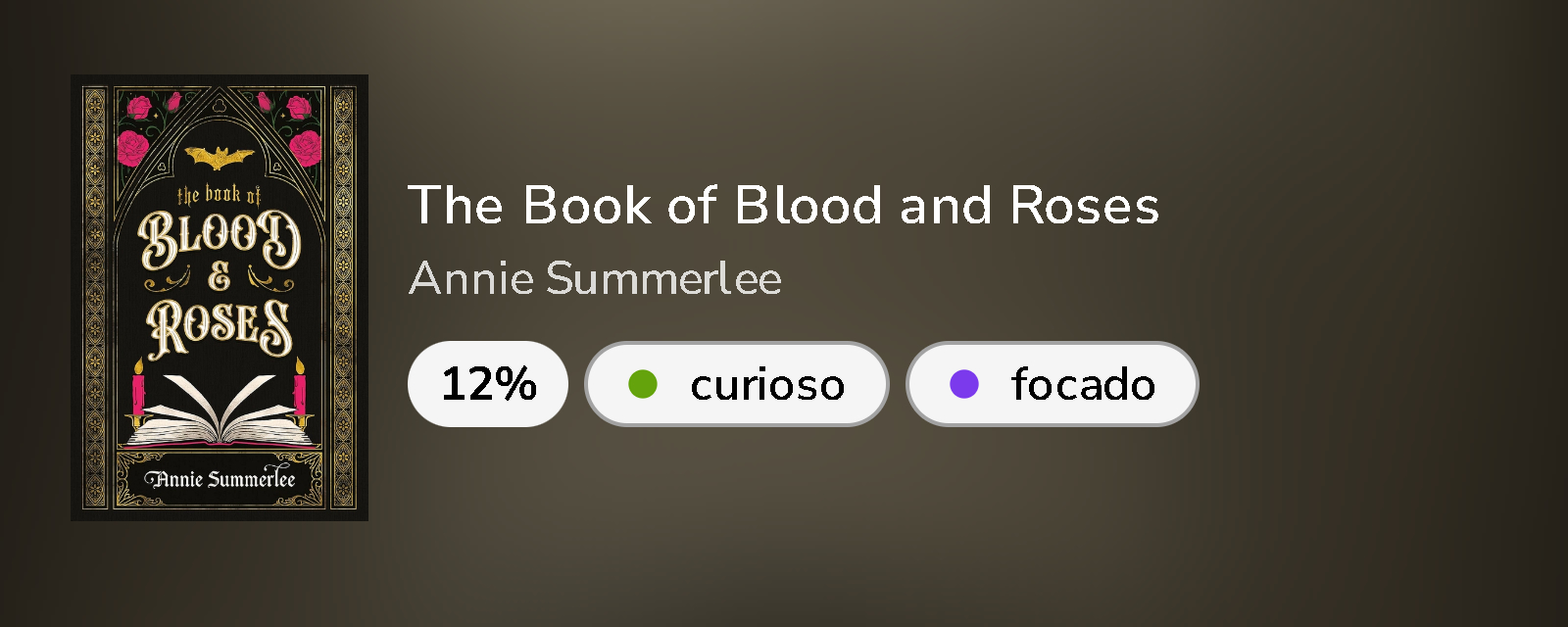The height and width of the screenshot is (627, 1568).
Task: Click the author name printed on the cover
Action: (x=220, y=479)
